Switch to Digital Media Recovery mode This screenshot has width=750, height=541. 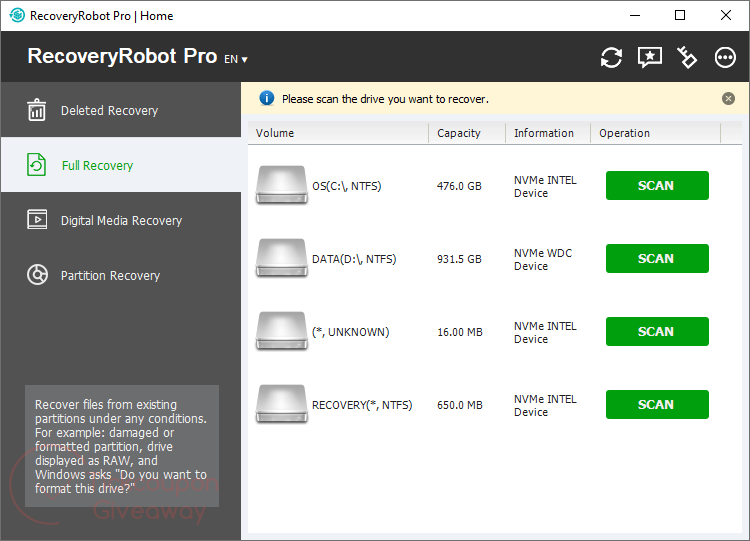pos(121,220)
